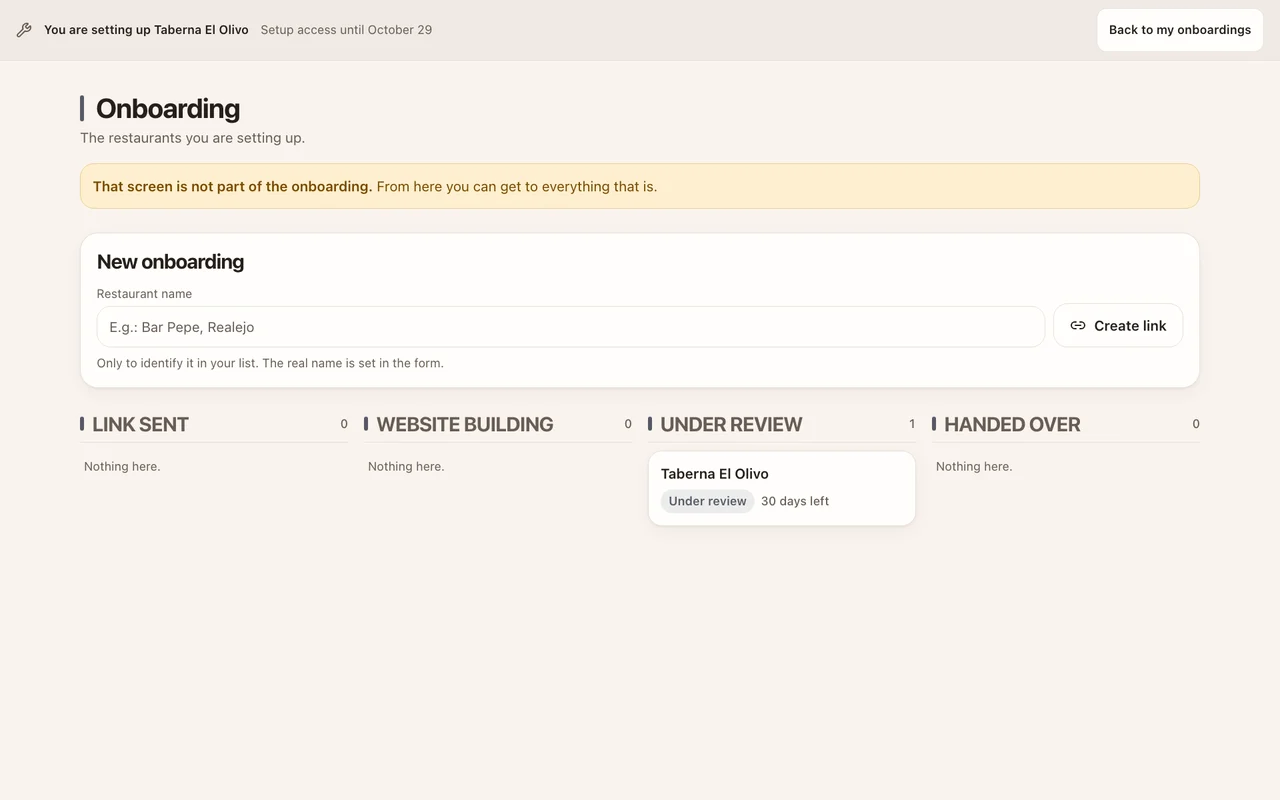
Task: Click "You are setting up Taberna El Olivo"
Action: tap(146, 30)
